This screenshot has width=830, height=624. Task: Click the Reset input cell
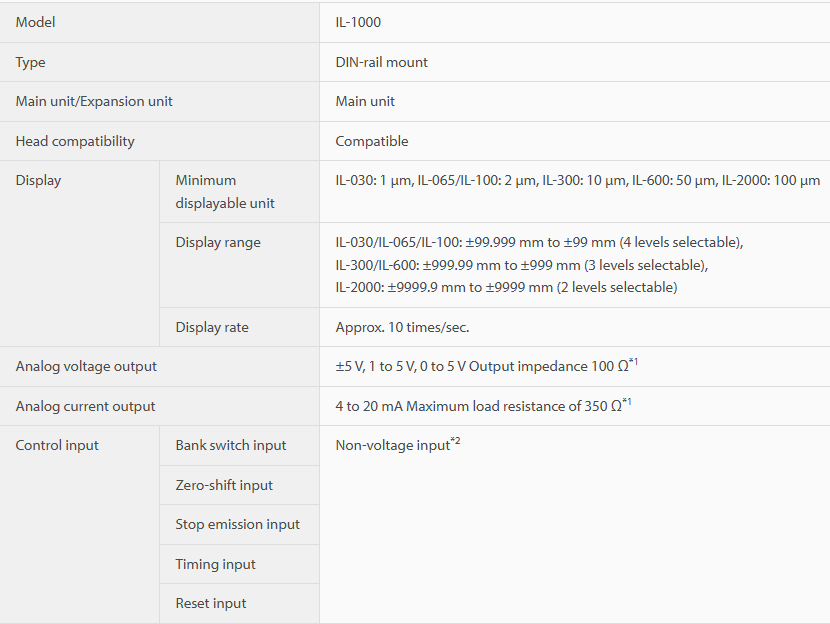239,603
